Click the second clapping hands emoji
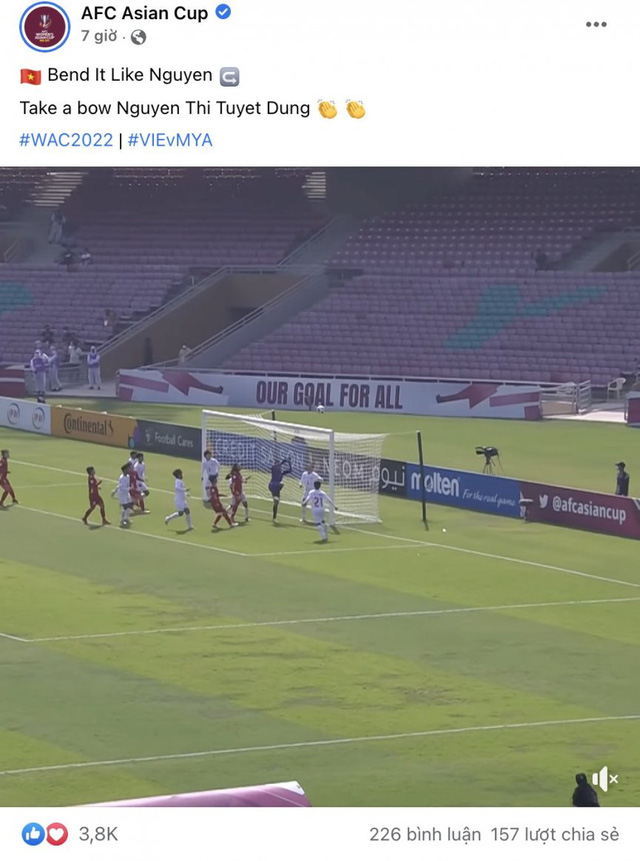This screenshot has height=861, width=640. click(x=356, y=109)
